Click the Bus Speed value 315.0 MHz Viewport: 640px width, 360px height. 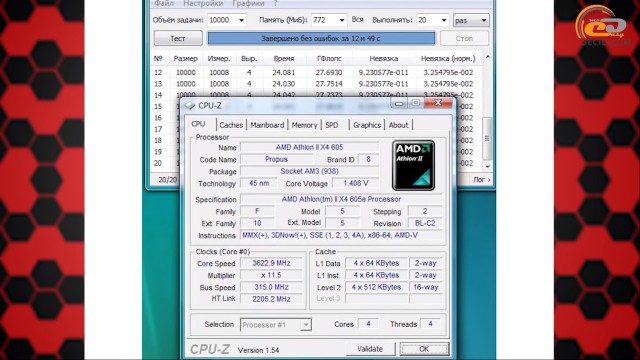click(271, 287)
